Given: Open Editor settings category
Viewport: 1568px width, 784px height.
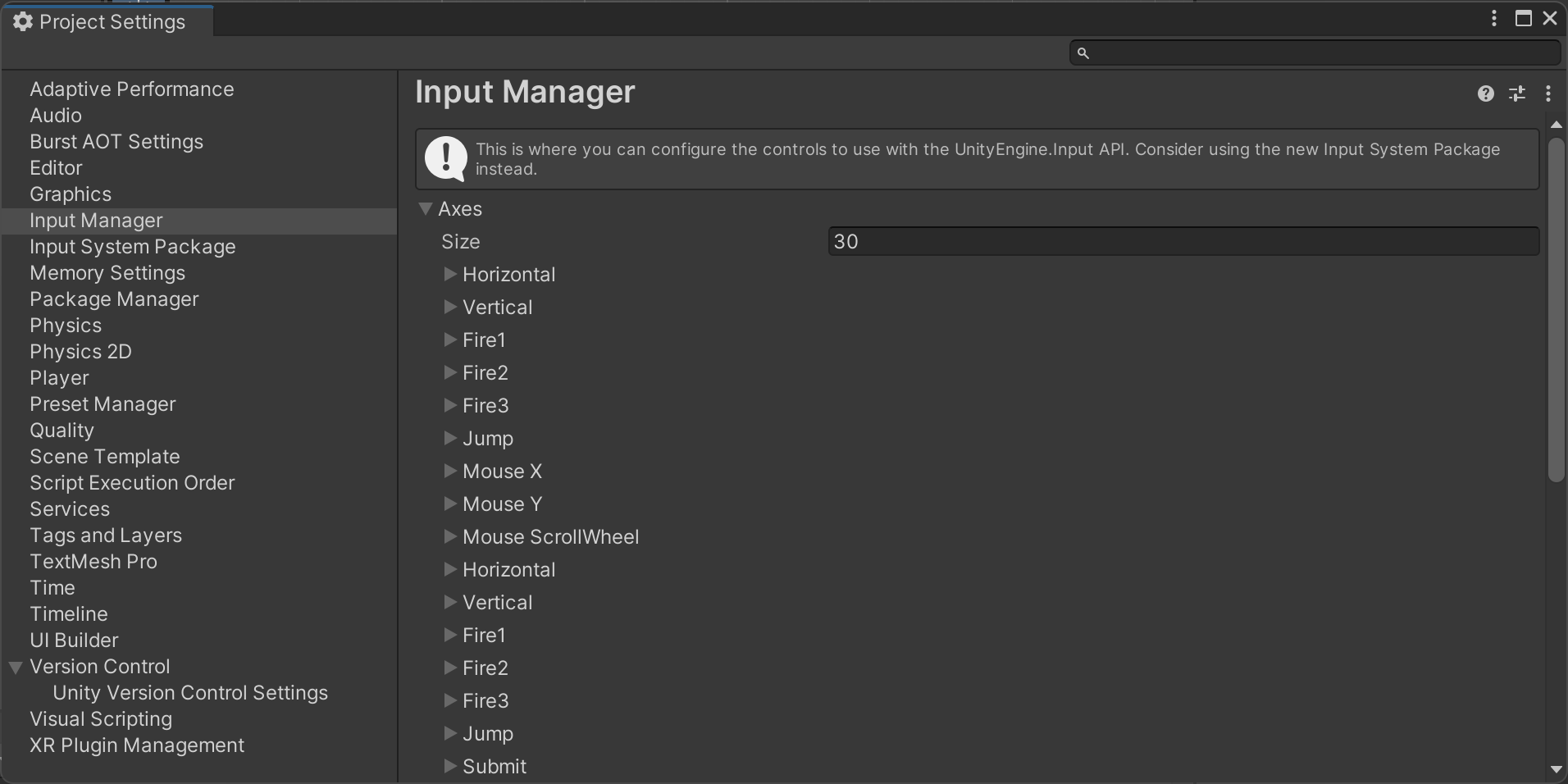Looking at the screenshot, I should click(56, 167).
